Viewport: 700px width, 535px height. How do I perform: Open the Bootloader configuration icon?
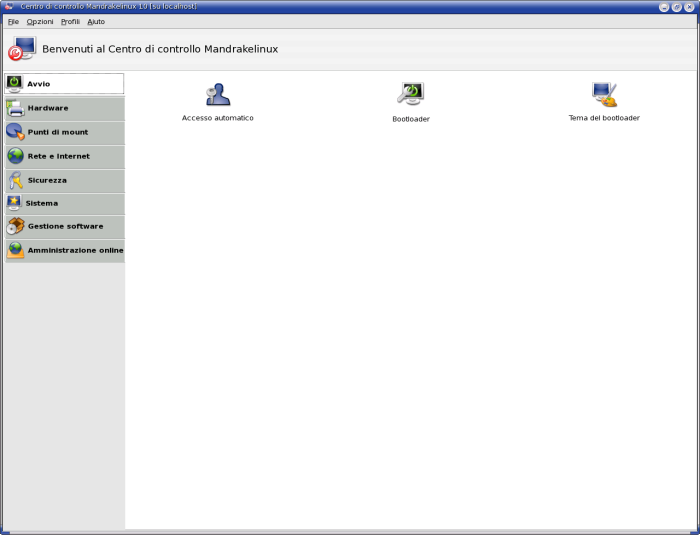(x=410, y=94)
